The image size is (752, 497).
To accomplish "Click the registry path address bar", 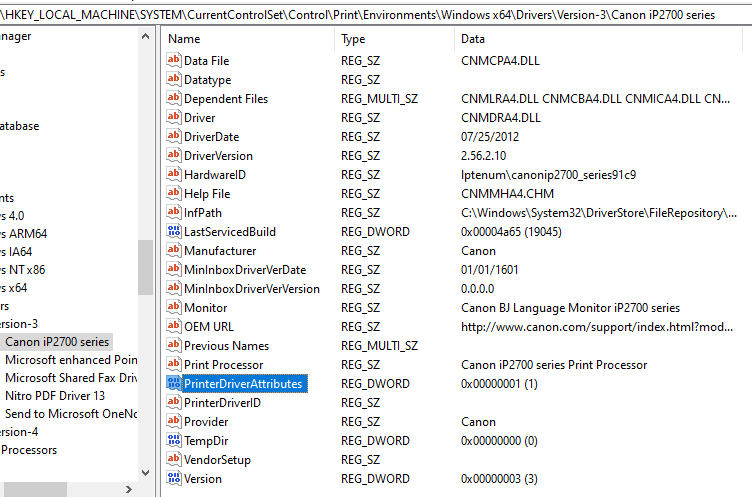I will coord(376,15).
